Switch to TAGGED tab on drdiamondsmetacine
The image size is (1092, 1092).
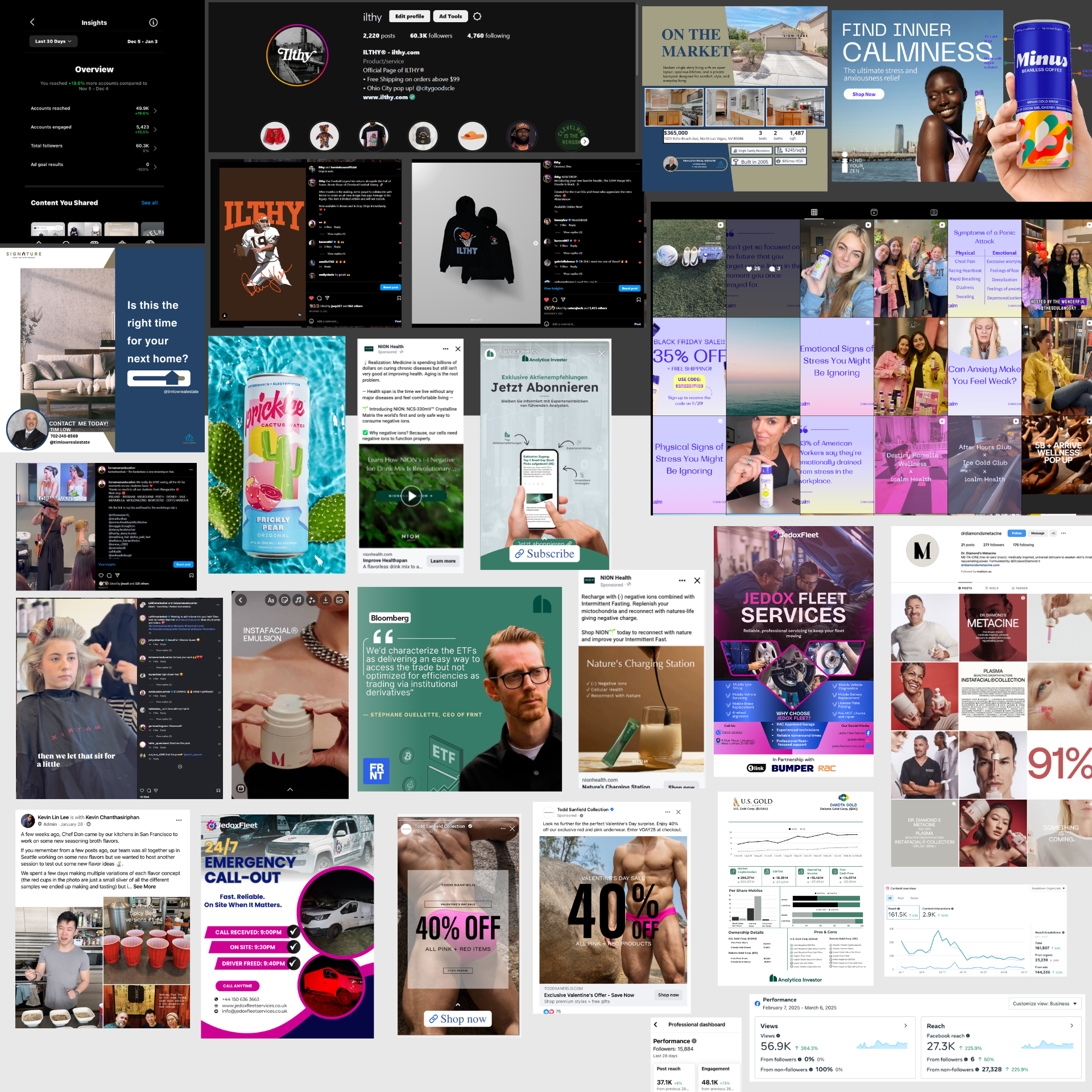click(x=1020, y=588)
